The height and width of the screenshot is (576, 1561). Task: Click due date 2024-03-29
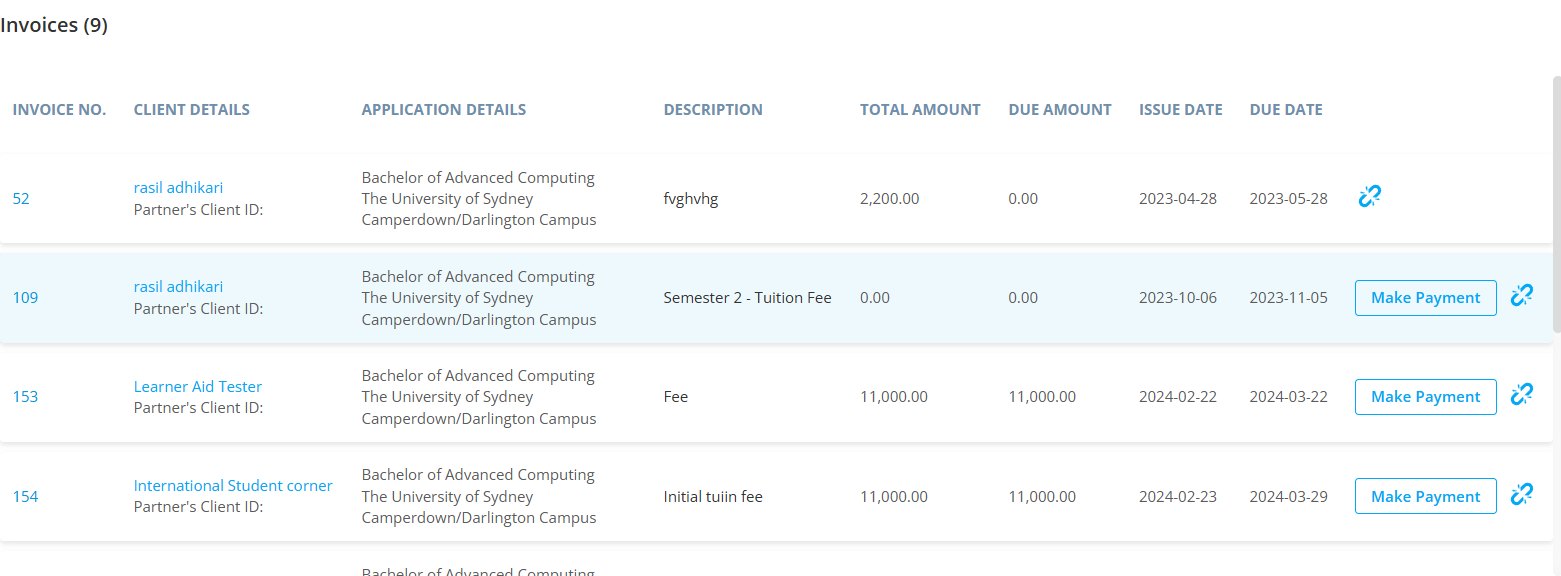click(1289, 497)
